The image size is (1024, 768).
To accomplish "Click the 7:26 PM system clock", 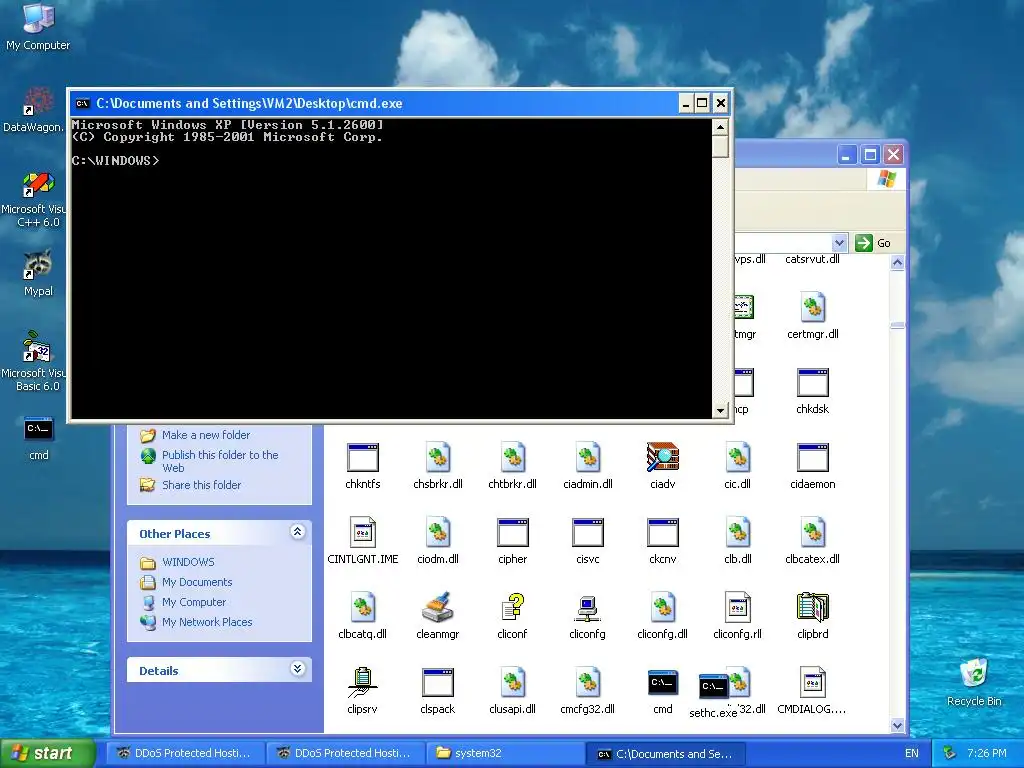I will tap(986, 754).
